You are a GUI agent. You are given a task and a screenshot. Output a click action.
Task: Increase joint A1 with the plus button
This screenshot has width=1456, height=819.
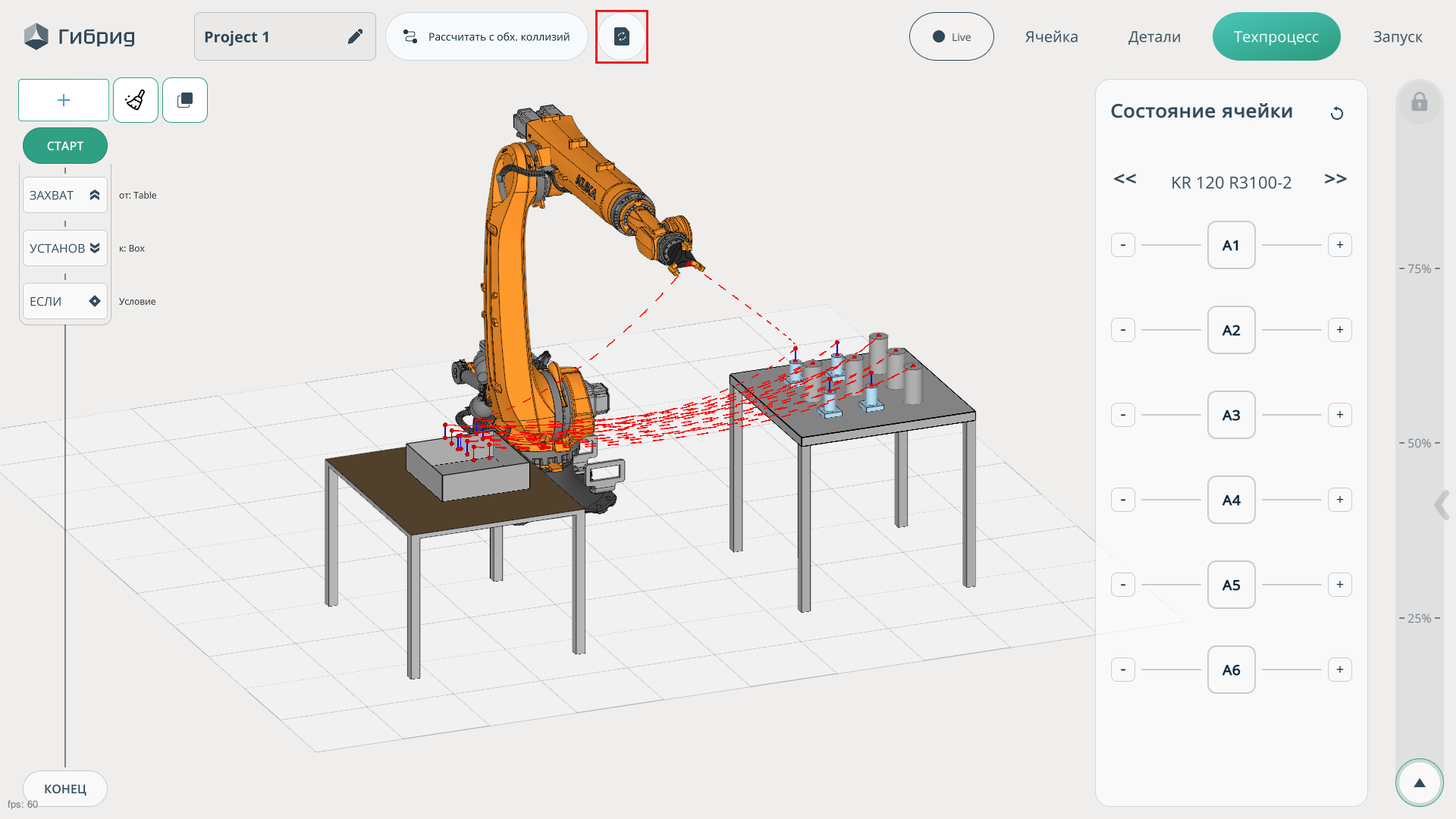pyautogui.click(x=1339, y=245)
